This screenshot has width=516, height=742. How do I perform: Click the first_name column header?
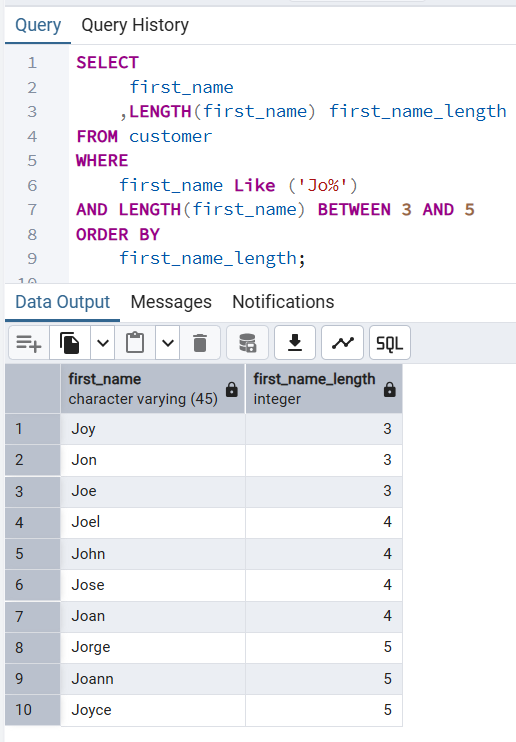click(152, 389)
